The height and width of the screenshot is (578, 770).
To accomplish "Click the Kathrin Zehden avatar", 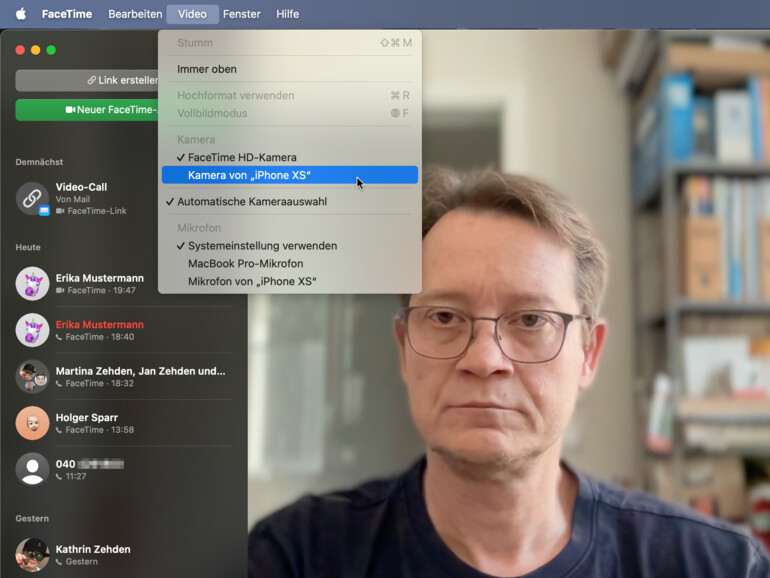I will (32, 555).
